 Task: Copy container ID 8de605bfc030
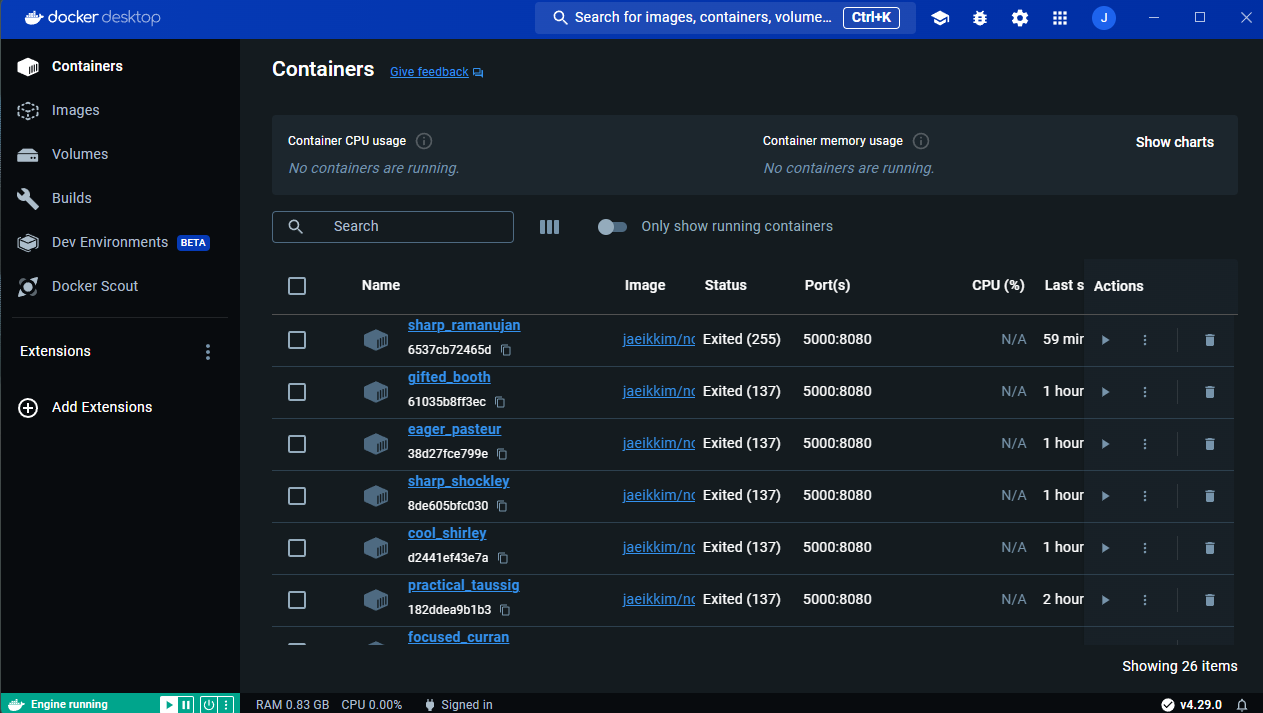click(502, 506)
